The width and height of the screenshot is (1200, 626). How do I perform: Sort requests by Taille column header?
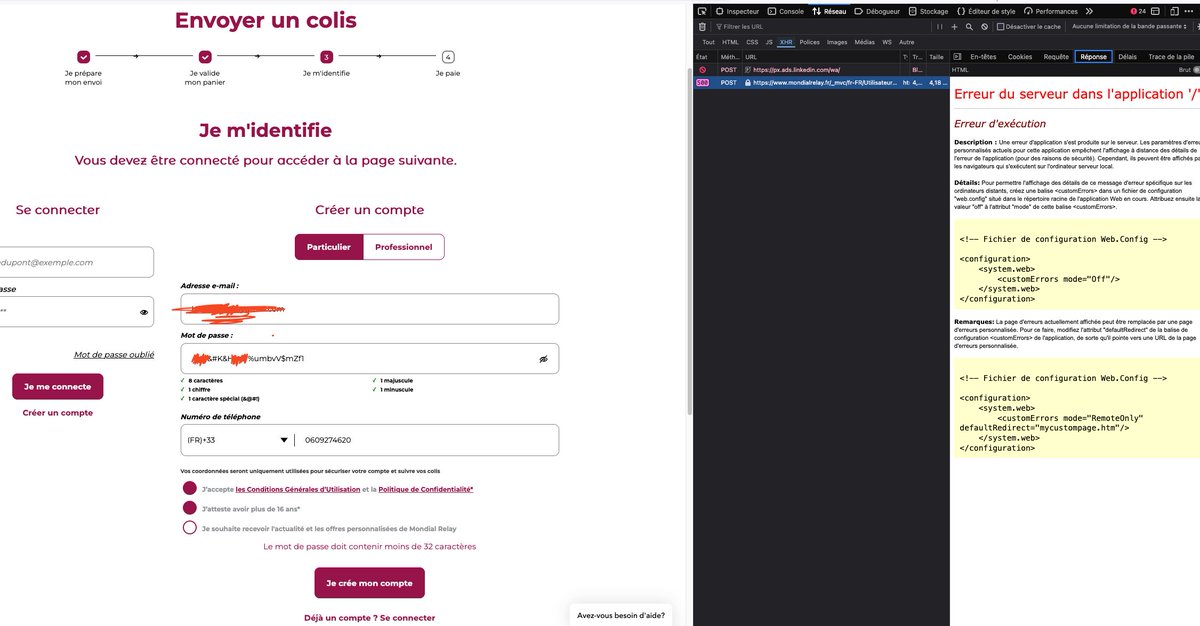936,57
